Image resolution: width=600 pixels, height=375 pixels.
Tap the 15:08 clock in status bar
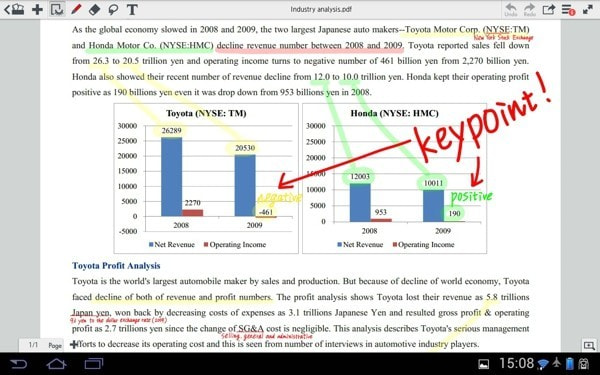tap(516, 363)
